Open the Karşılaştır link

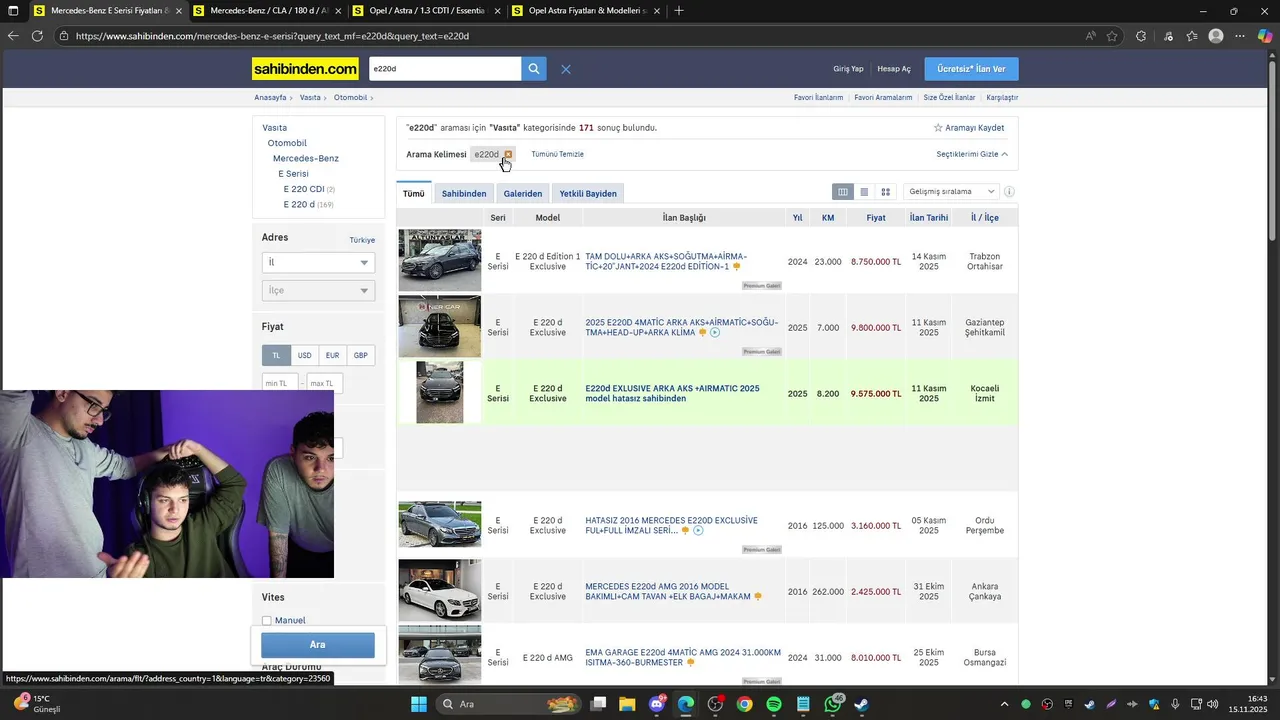tap(1002, 98)
